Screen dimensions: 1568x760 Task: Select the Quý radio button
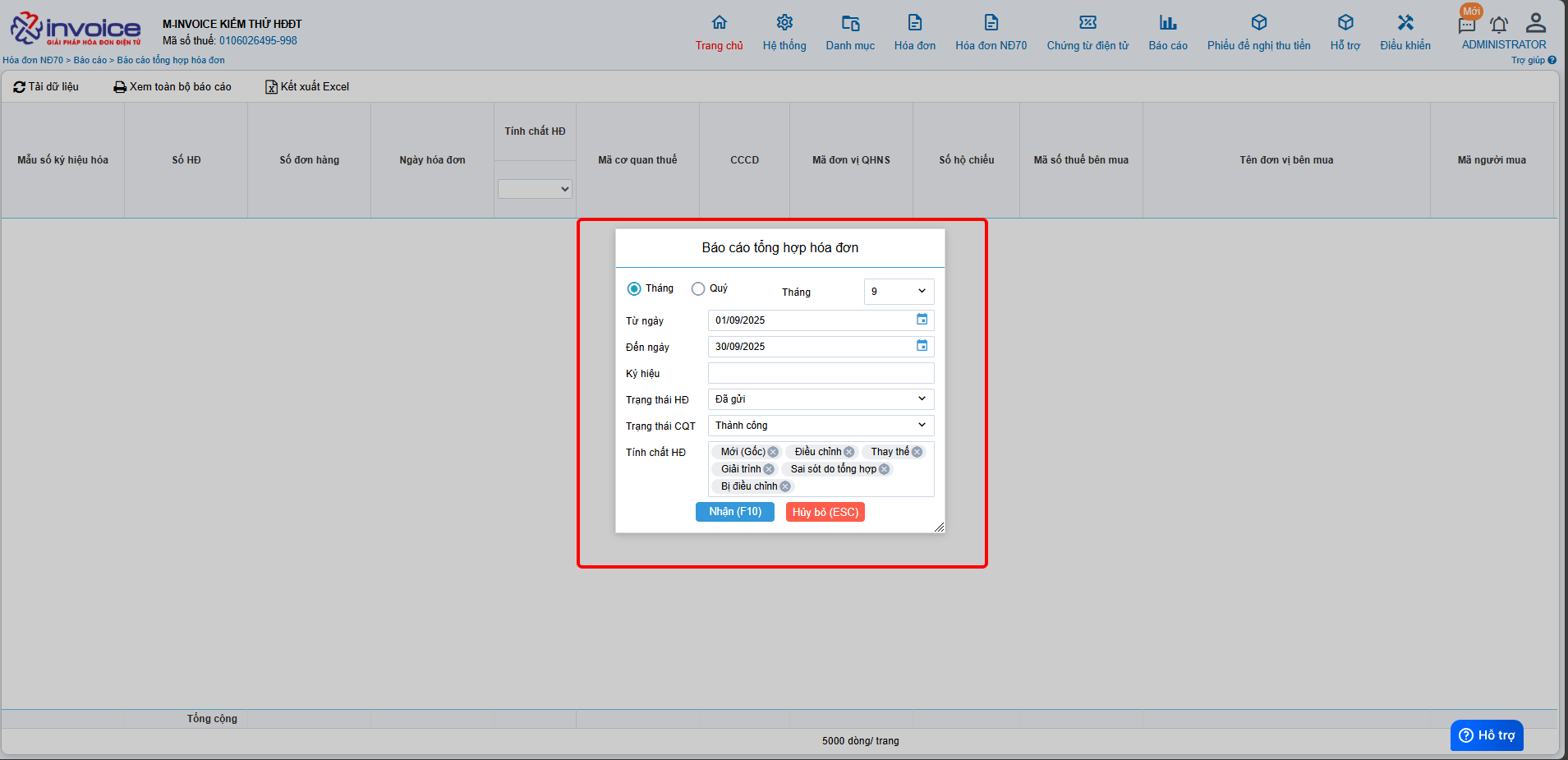(698, 288)
